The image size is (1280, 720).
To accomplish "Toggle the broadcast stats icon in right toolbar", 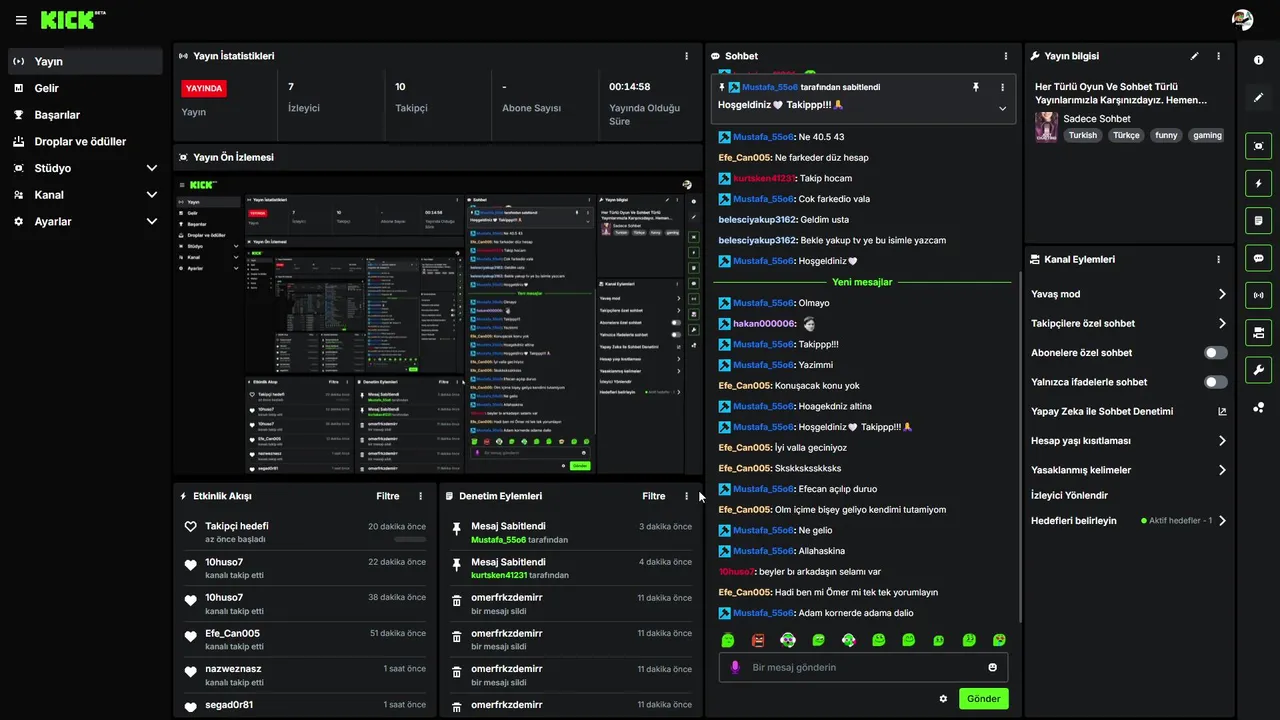I will [x=1258, y=295].
